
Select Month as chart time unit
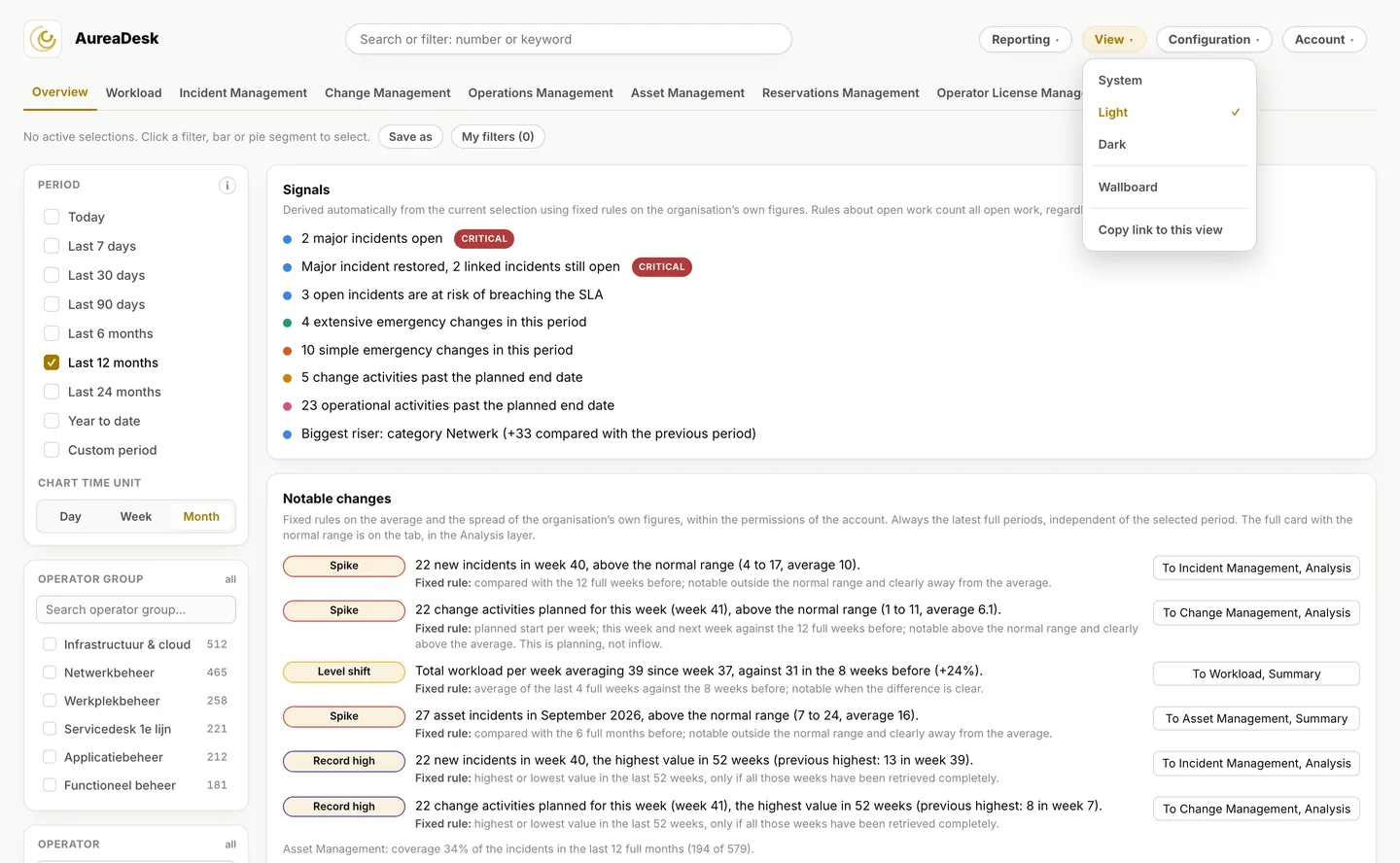pos(201,517)
